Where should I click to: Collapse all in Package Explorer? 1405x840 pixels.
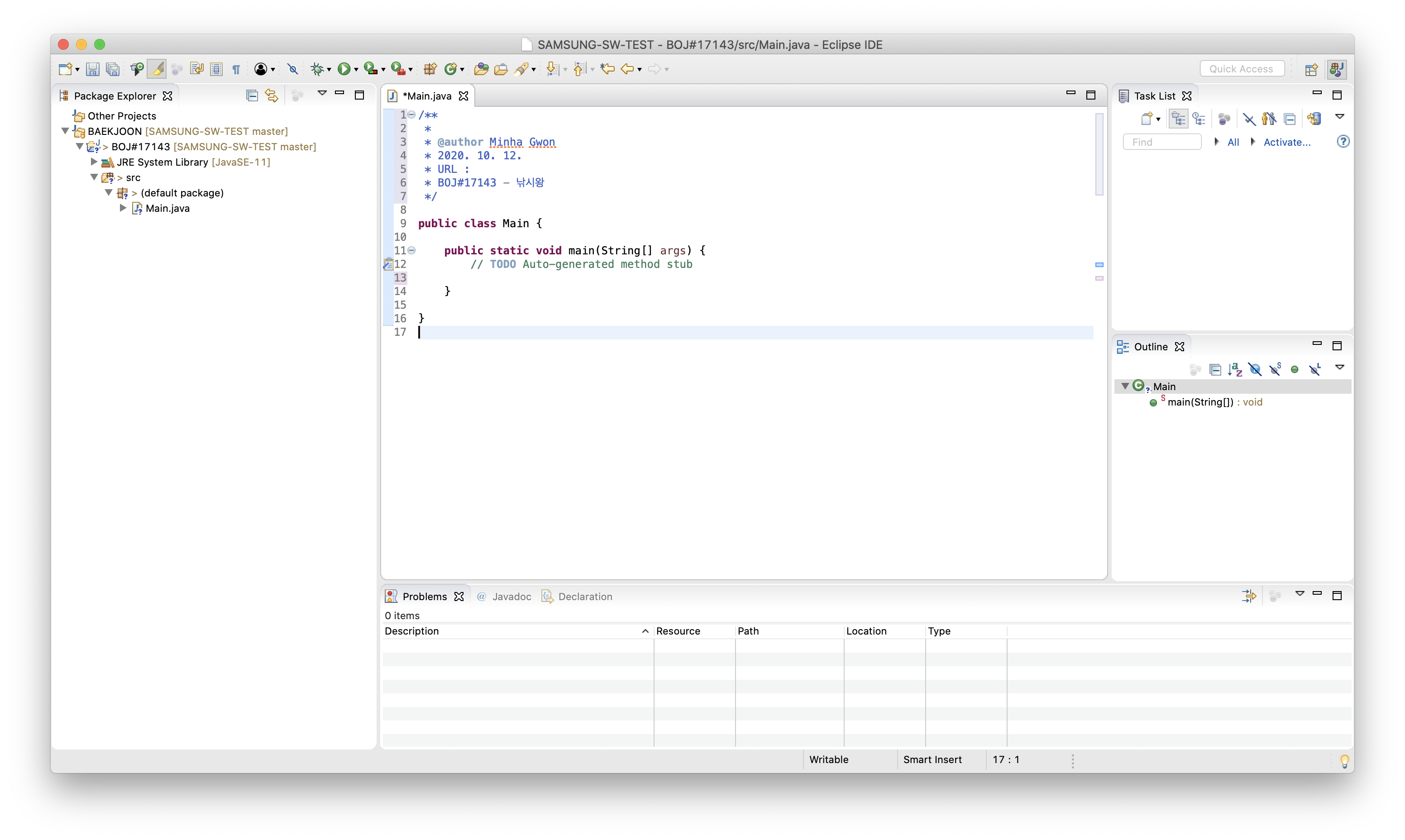click(x=252, y=95)
